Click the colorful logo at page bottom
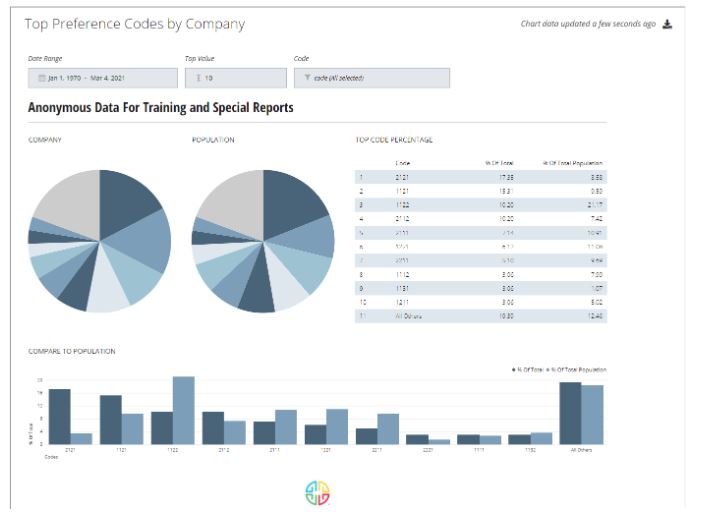Image resolution: width=701 pixels, height=521 pixels. 317,492
